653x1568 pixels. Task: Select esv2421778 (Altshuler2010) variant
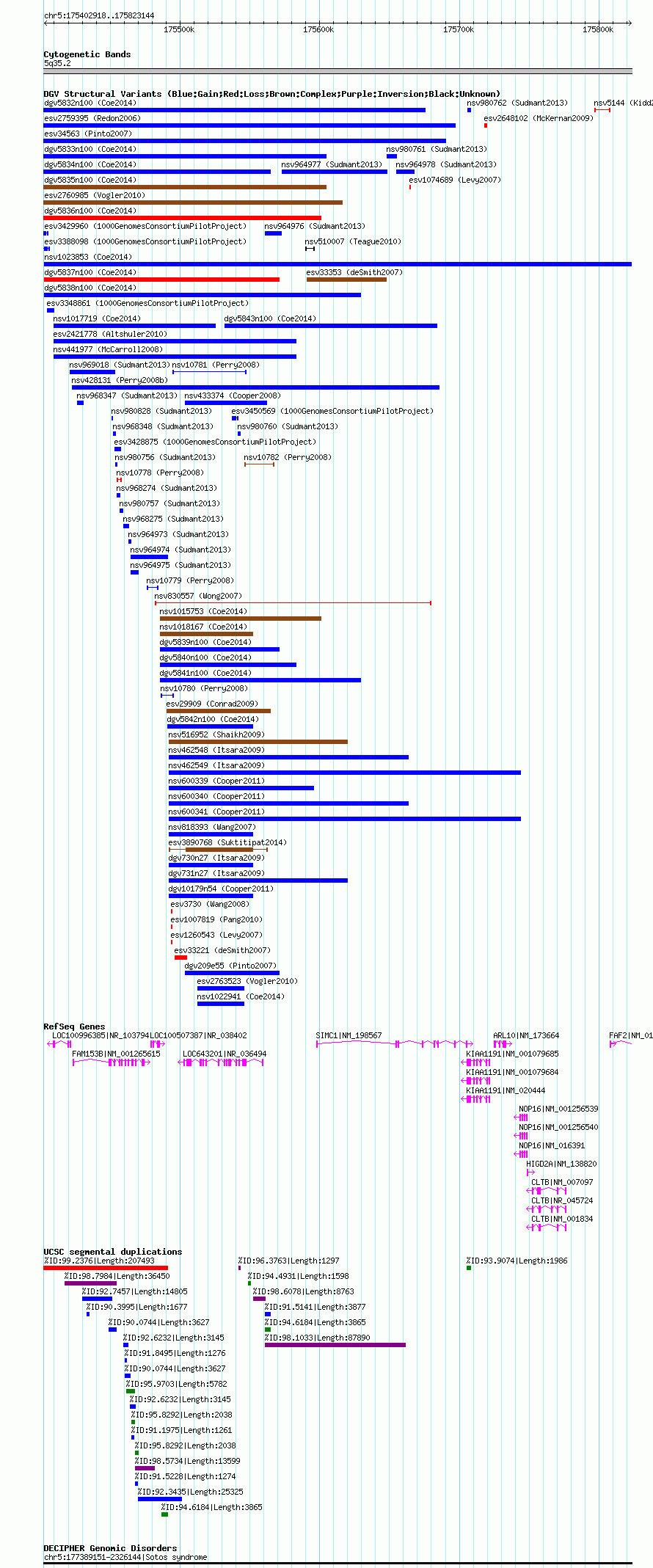click(175, 341)
